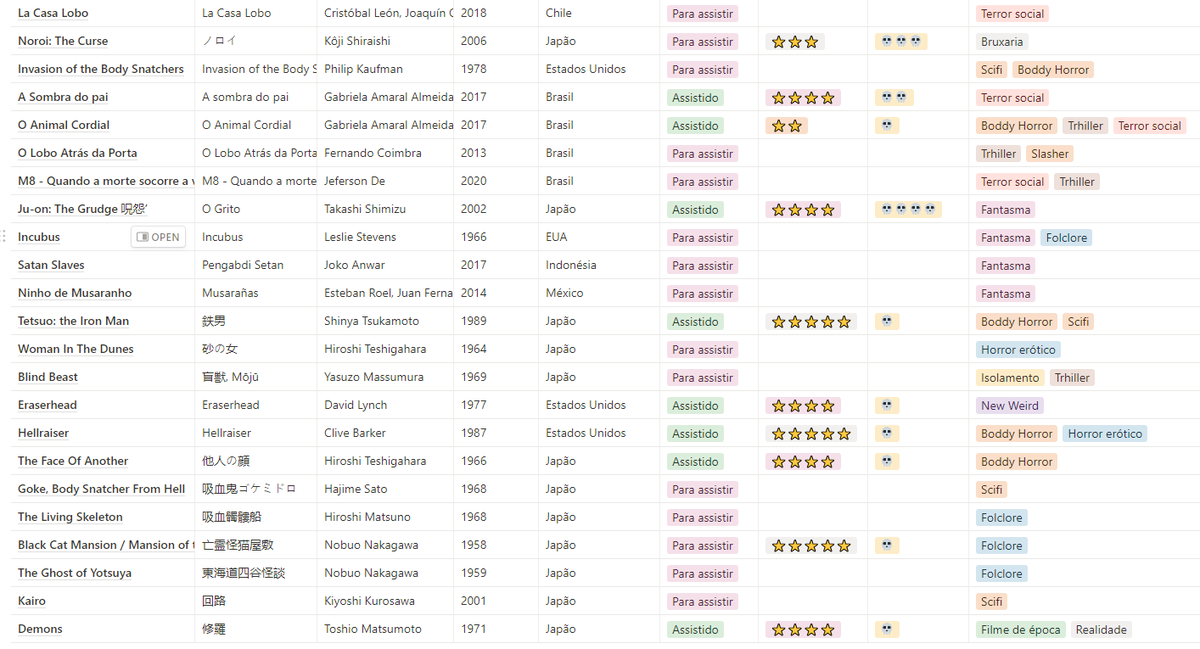Viewport: 1200px width, 649px height.
Task: Edit director cell showing Kiyoshi Kurosawa
Action: [369, 601]
